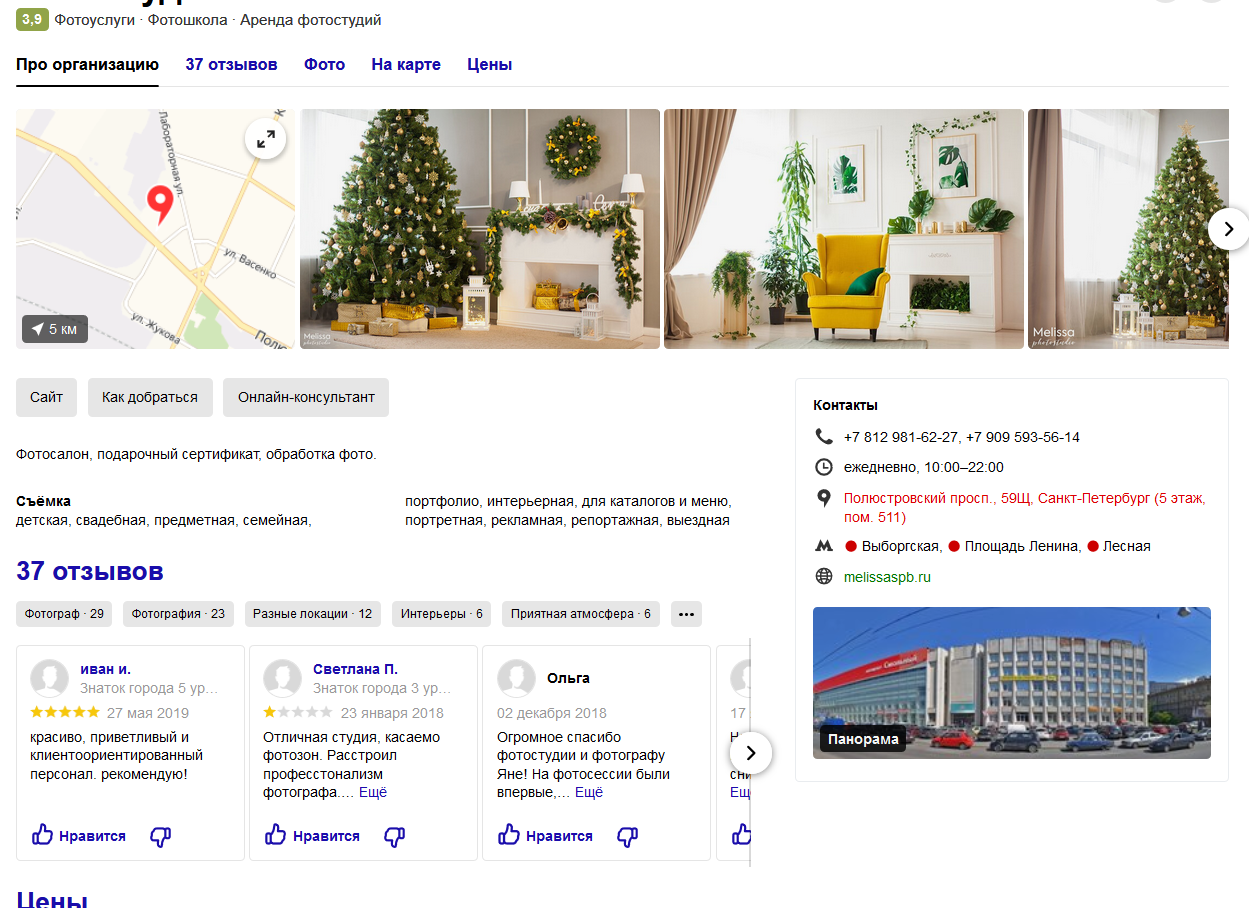
Task: Click the red location pin on the map
Action: pos(160,204)
